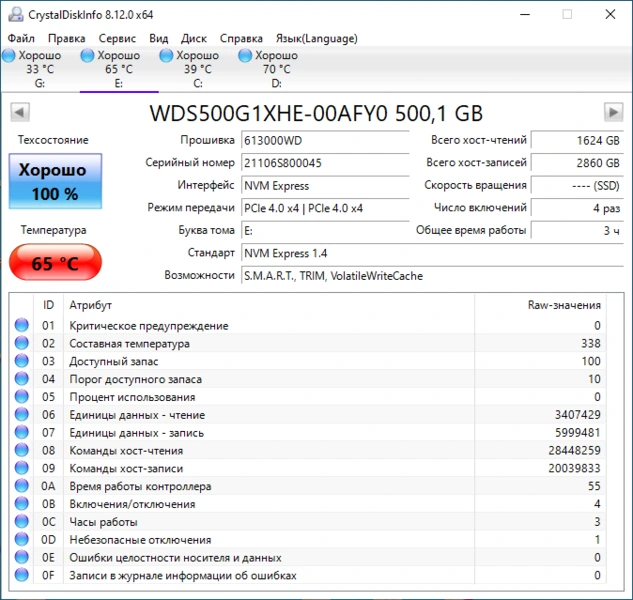Select drive D: status orb at 70 °C
The image size is (633, 600).
(x=245, y=56)
